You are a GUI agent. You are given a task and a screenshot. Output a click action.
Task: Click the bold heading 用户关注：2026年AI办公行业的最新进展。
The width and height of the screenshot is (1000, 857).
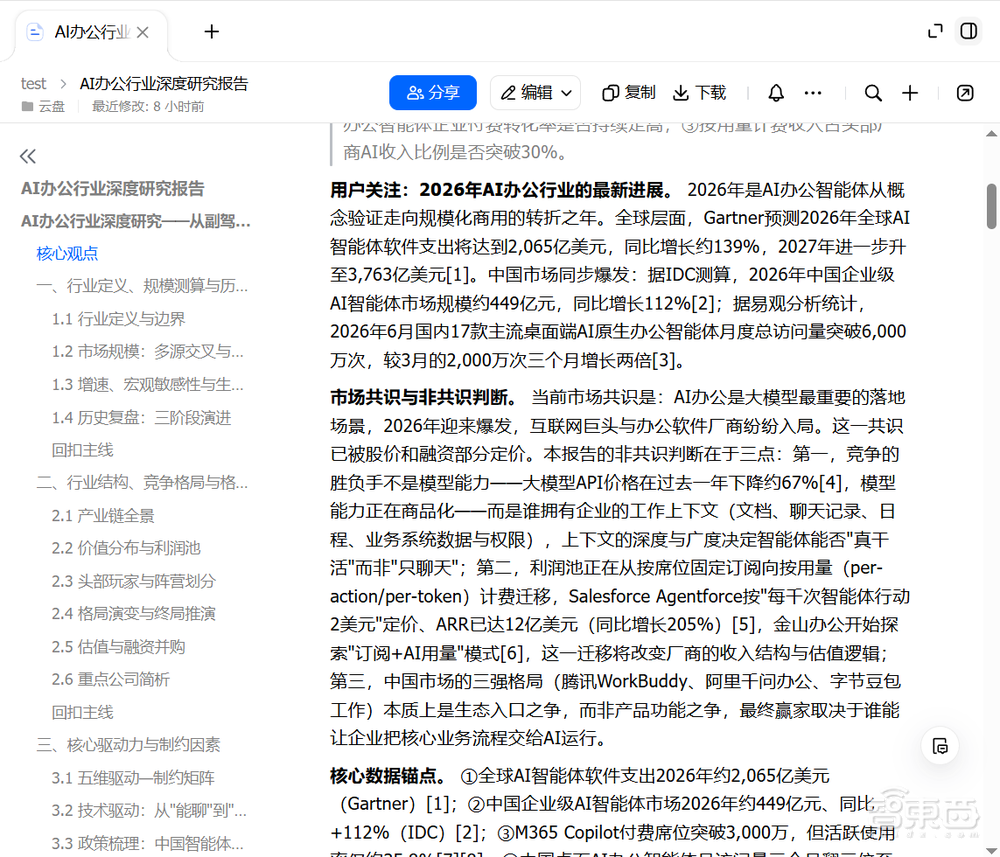[x=502, y=190]
